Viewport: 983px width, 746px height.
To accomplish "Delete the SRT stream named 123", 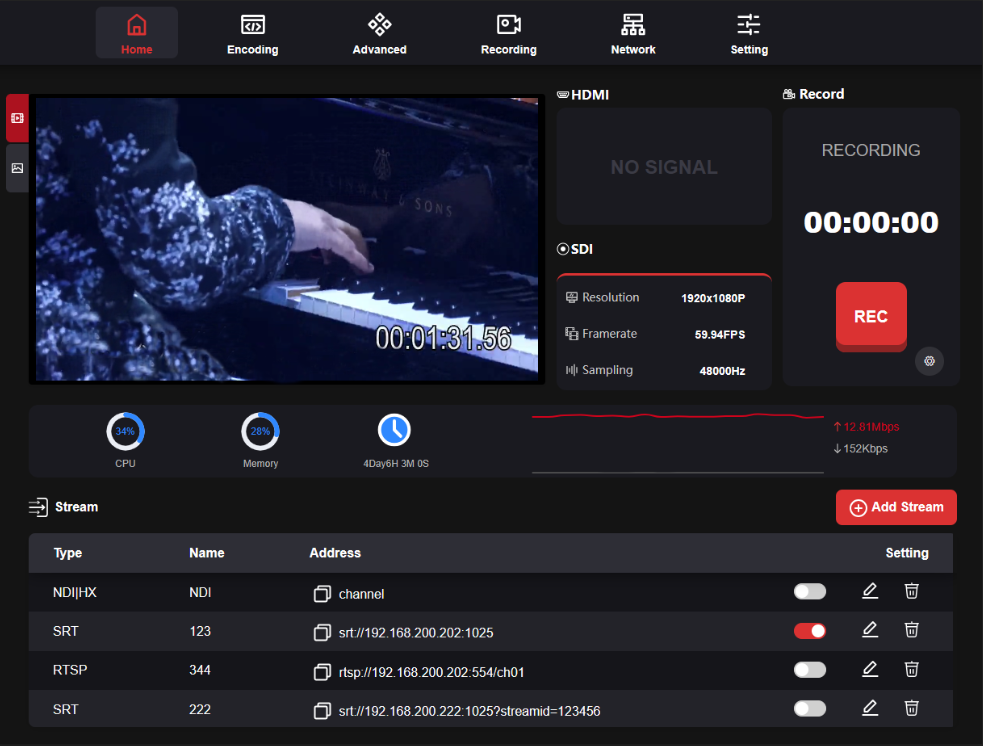I will pyautogui.click(x=912, y=630).
